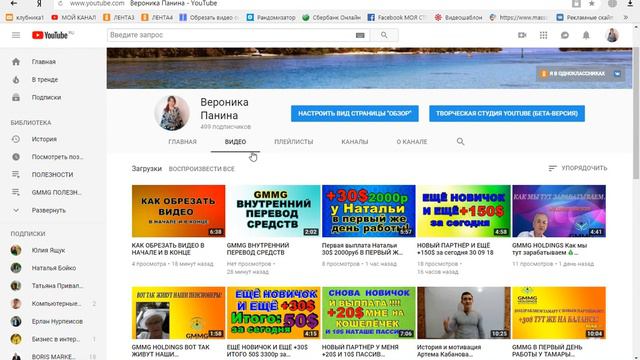Click the History clock icon
Viewport: 640px width, 360px height.
pos(16,139)
